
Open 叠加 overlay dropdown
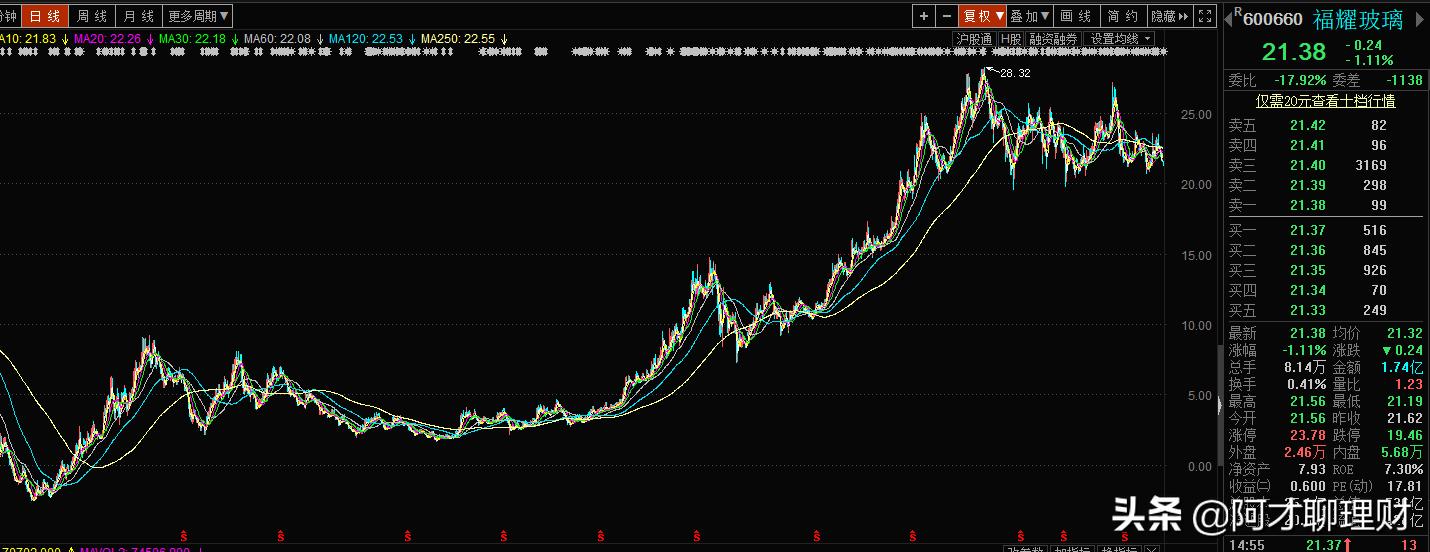point(1030,16)
